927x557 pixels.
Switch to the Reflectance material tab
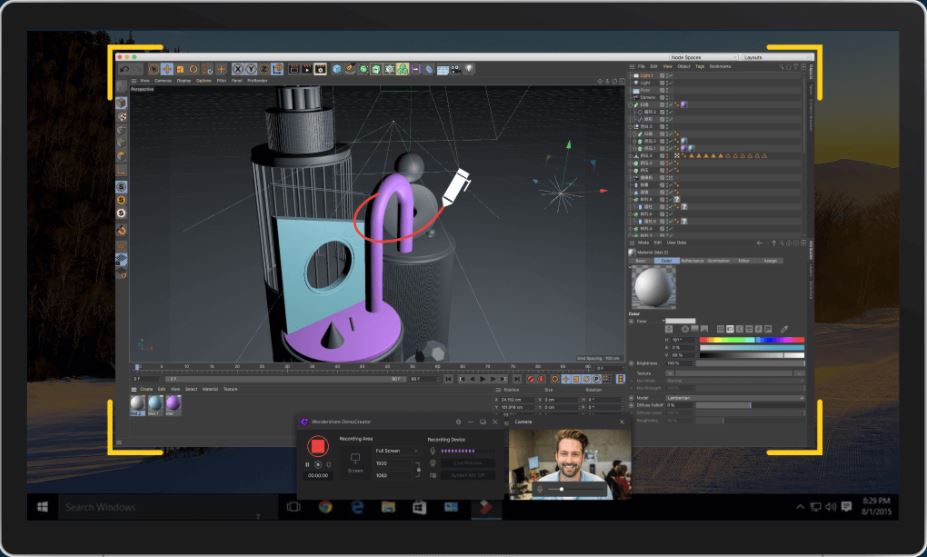point(692,261)
